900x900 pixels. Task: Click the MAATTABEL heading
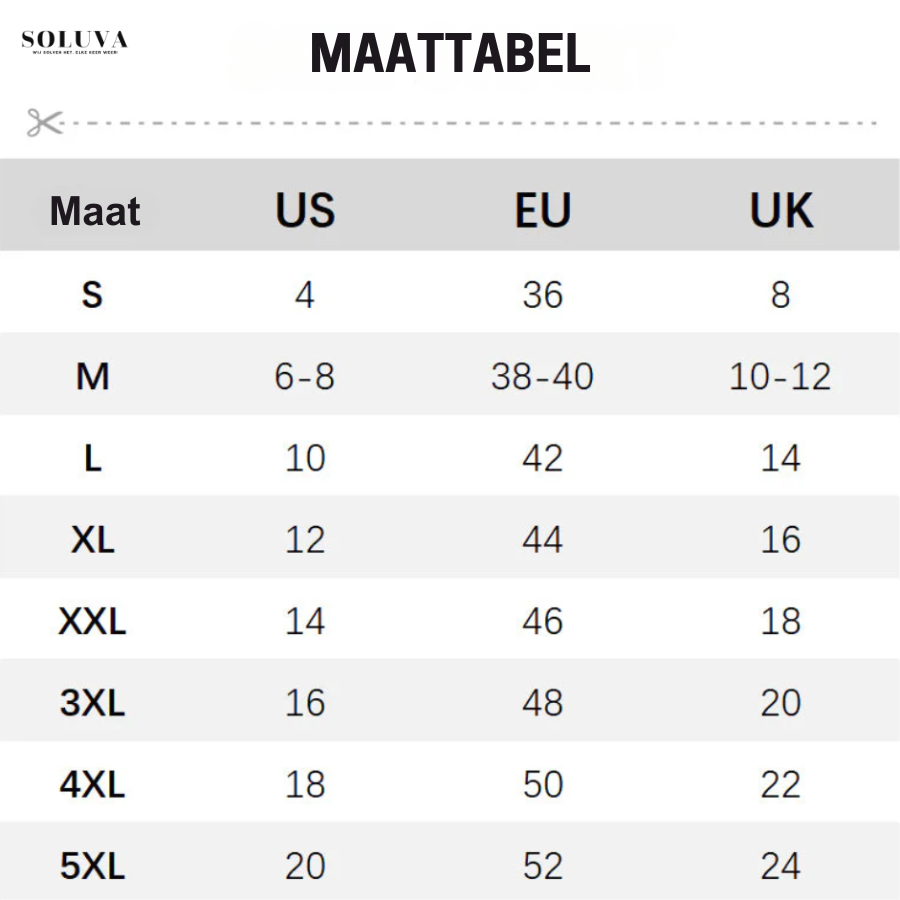(x=450, y=54)
